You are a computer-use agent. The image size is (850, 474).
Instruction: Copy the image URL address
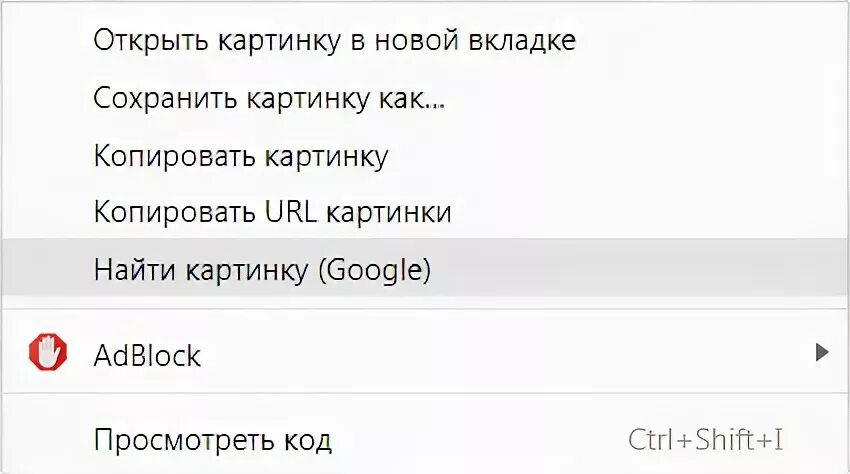[x=272, y=212]
